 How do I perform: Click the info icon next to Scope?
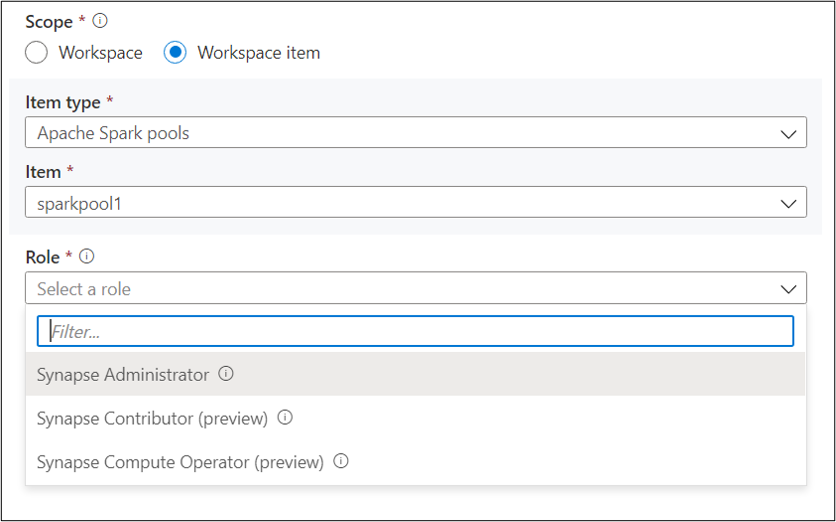click(100, 21)
